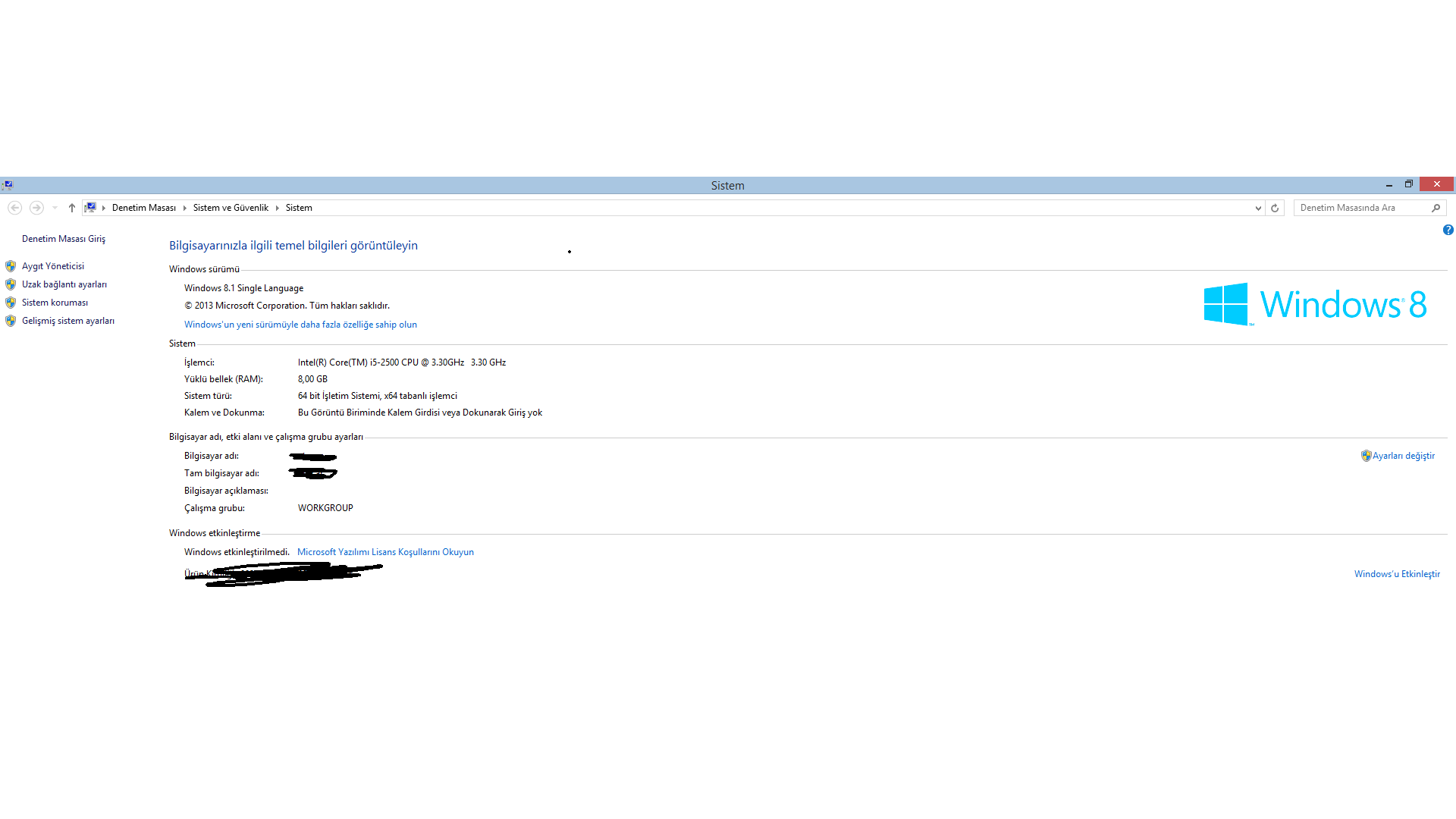Open the recent locations dropdown arrow

[x=55, y=208]
